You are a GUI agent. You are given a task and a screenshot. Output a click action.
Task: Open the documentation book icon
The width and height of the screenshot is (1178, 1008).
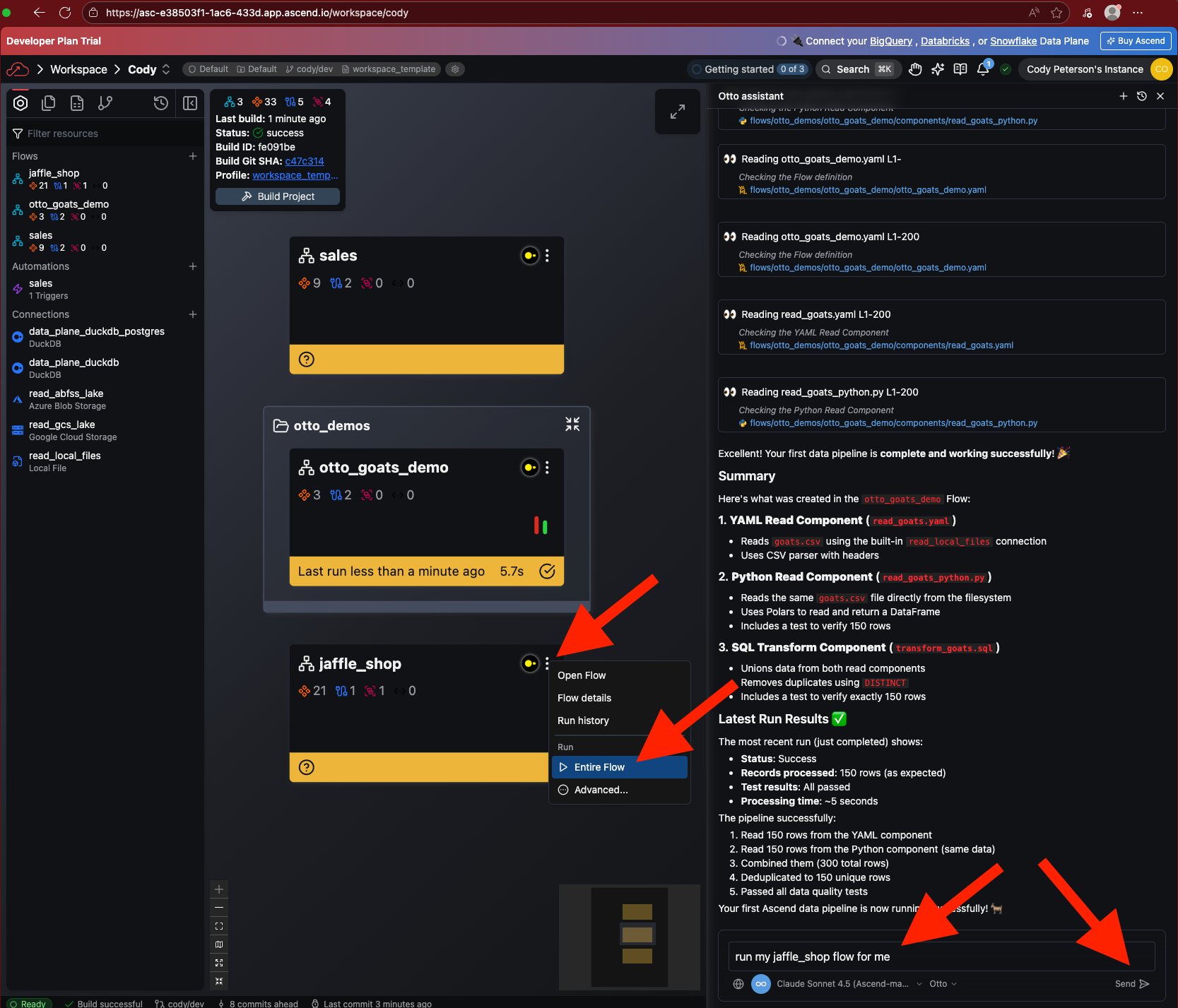pyautogui.click(x=960, y=69)
